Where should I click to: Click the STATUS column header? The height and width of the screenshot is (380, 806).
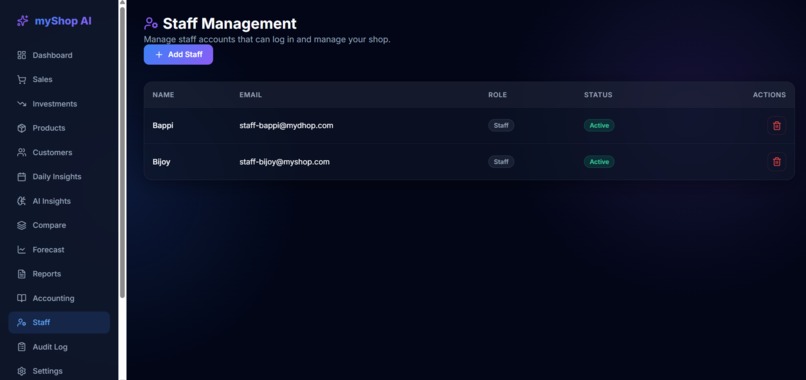click(x=598, y=95)
